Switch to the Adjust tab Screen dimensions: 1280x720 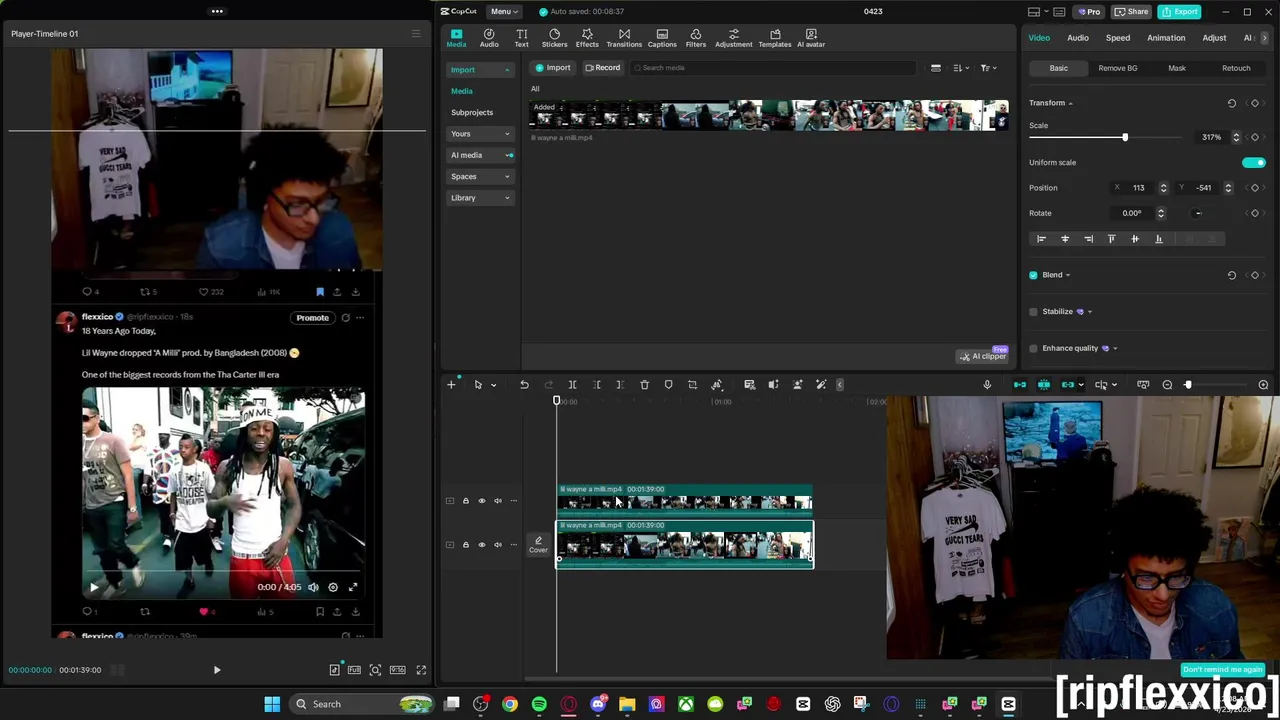tap(1214, 38)
